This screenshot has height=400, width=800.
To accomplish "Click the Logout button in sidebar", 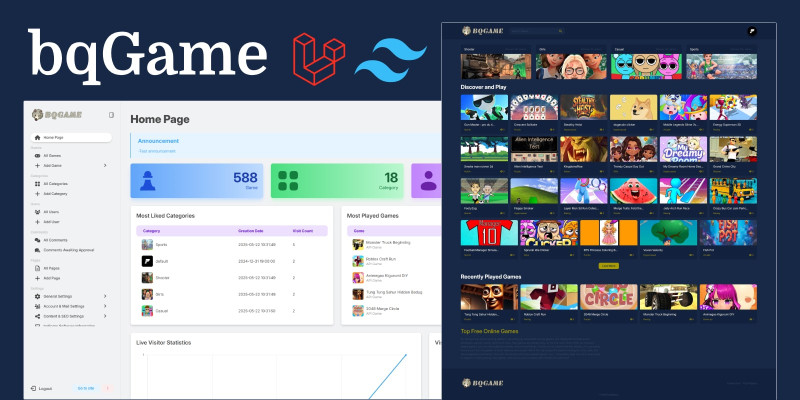I will 41,389.
